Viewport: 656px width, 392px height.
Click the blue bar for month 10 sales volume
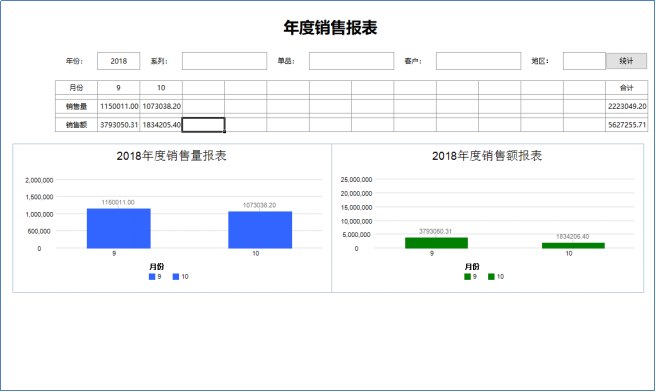(260, 230)
